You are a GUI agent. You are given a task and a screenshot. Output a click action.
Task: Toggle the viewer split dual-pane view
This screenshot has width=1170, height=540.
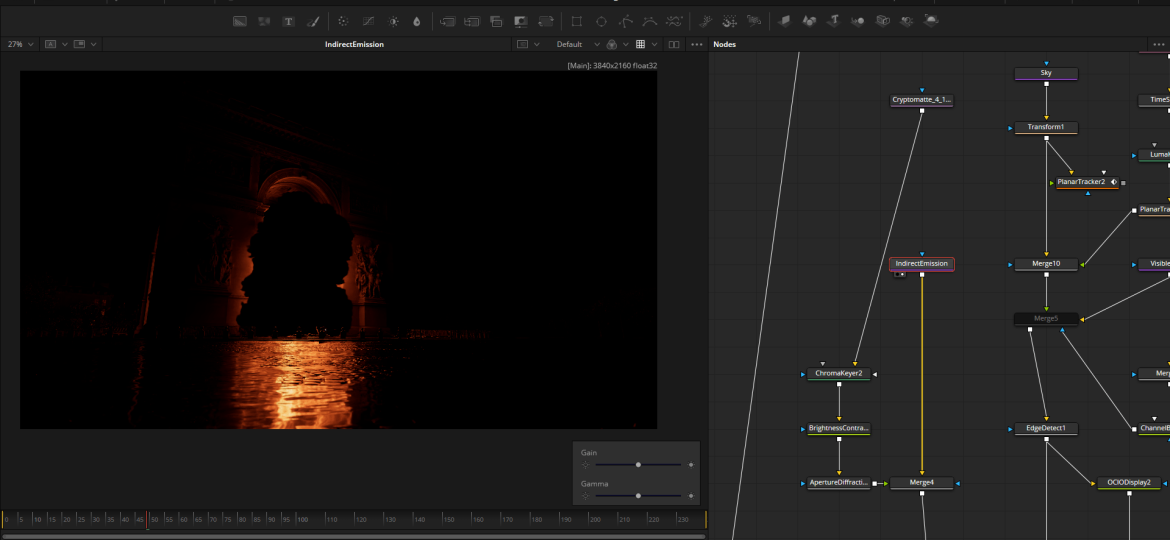674,44
